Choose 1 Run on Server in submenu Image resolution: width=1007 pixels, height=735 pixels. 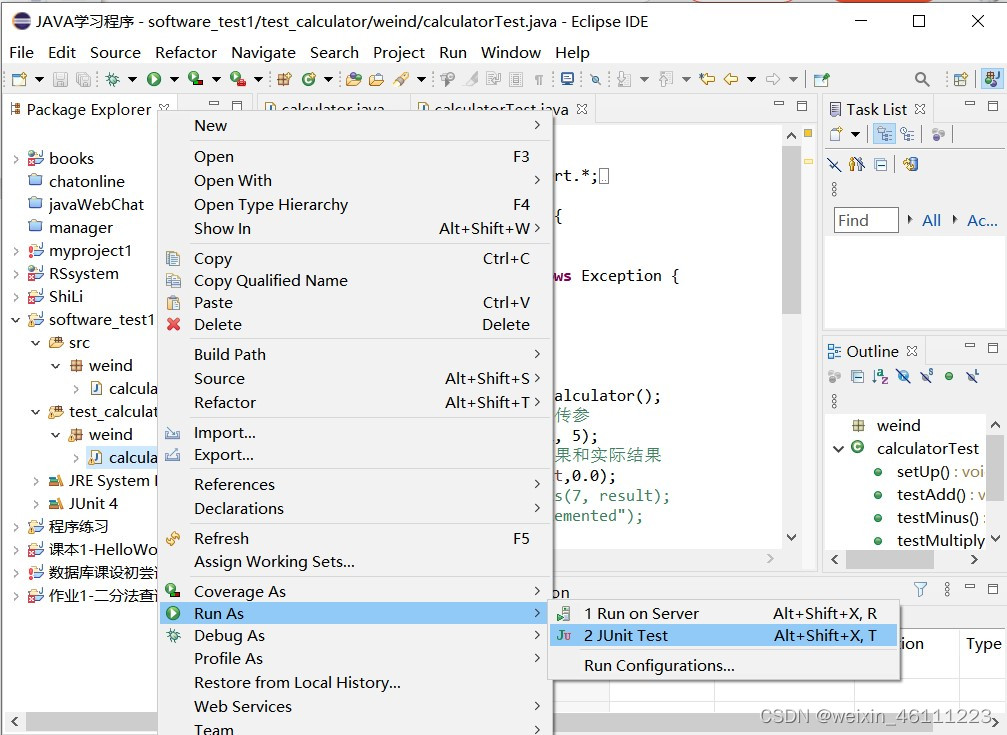[x=723, y=614]
